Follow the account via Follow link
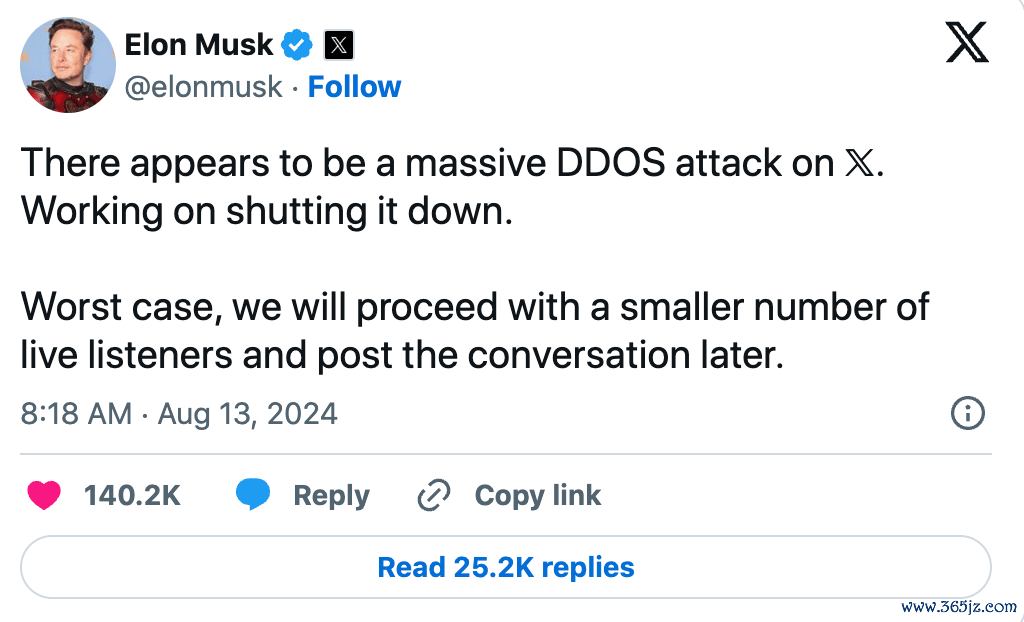Viewport: 1024px width, 622px height. tap(354, 87)
